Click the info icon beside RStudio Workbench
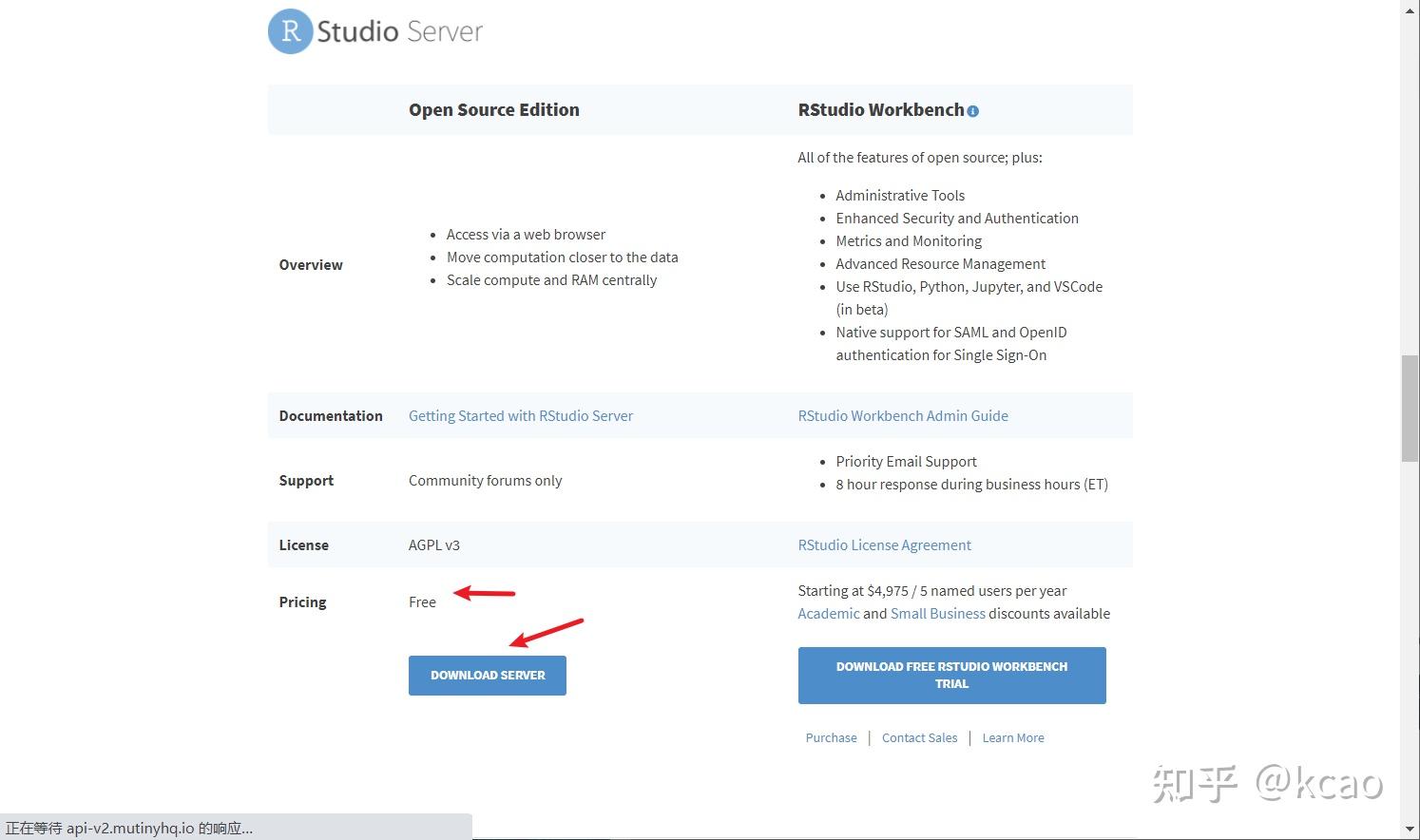The image size is (1420, 840). (973, 111)
